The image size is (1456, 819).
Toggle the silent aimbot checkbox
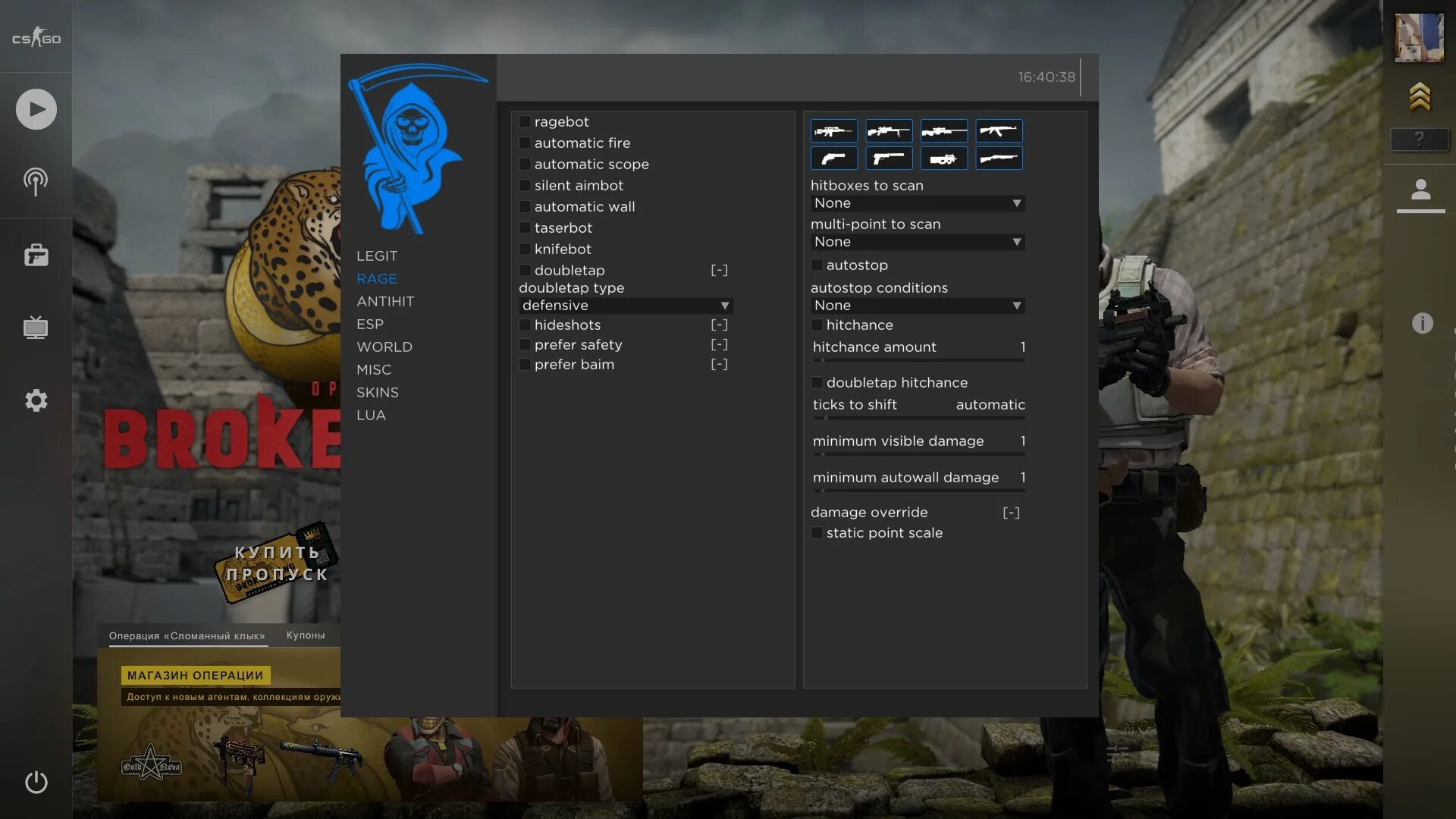[524, 185]
